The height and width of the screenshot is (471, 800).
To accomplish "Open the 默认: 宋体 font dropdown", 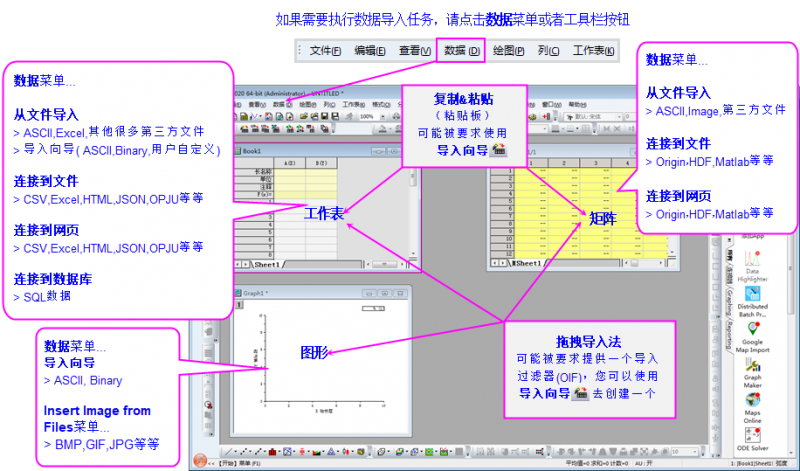I will (x=619, y=116).
